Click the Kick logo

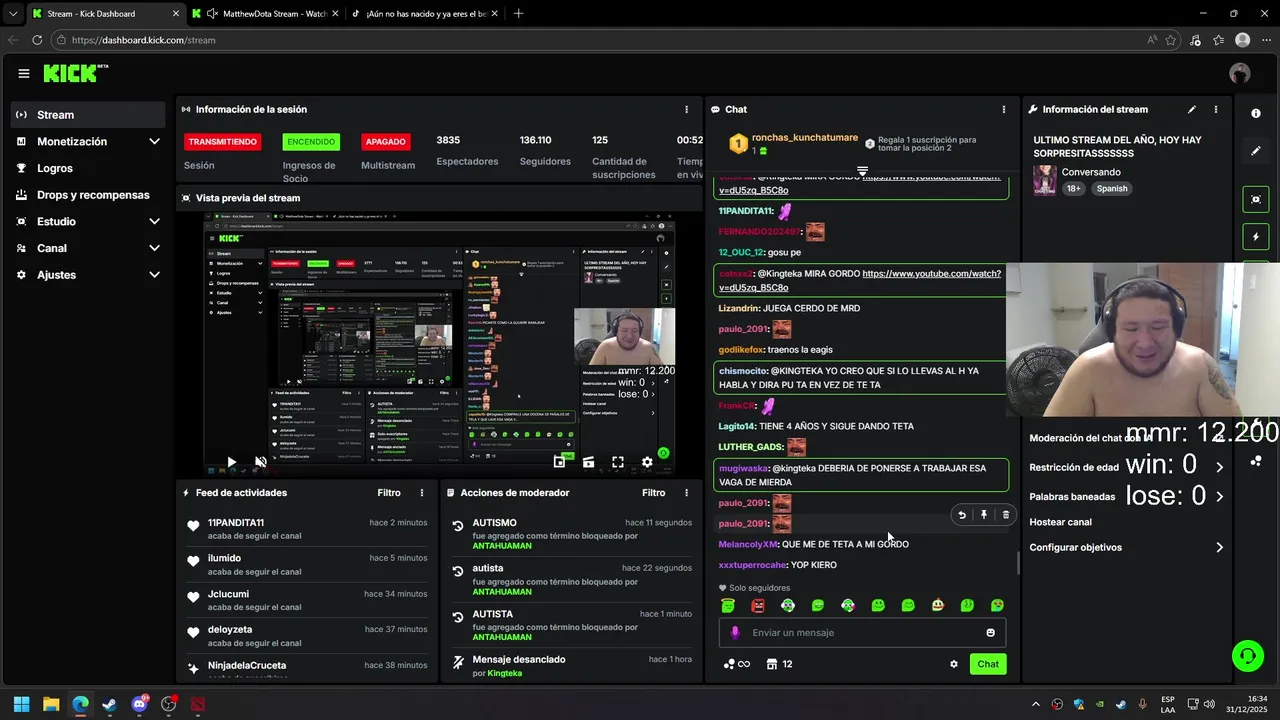click(x=75, y=73)
